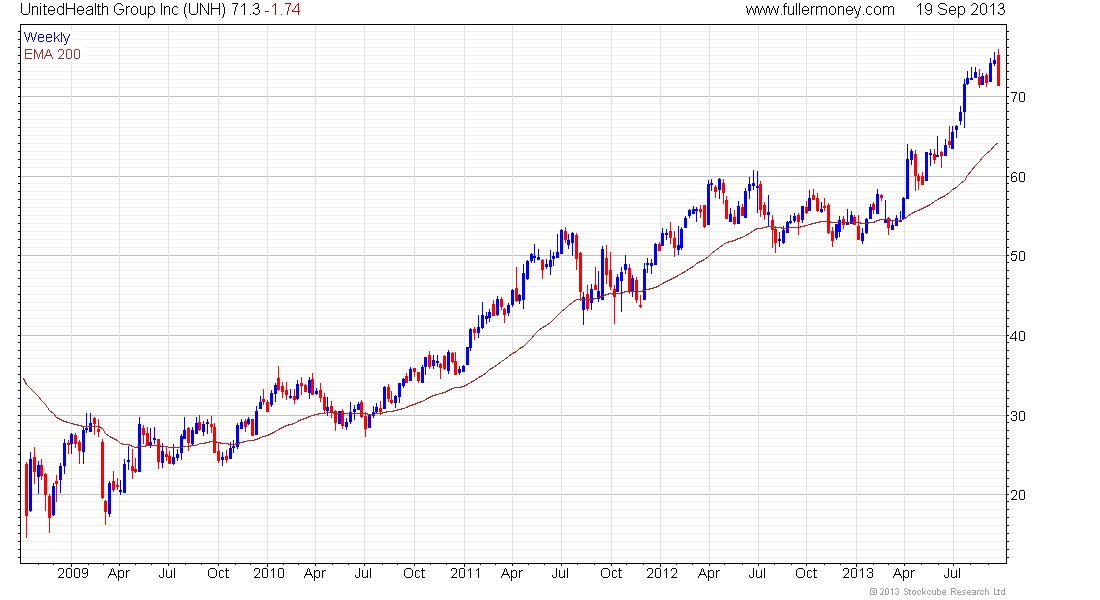1100x600 pixels.
Task: Select the EMA 200 legend label
Action: point(52,54)
